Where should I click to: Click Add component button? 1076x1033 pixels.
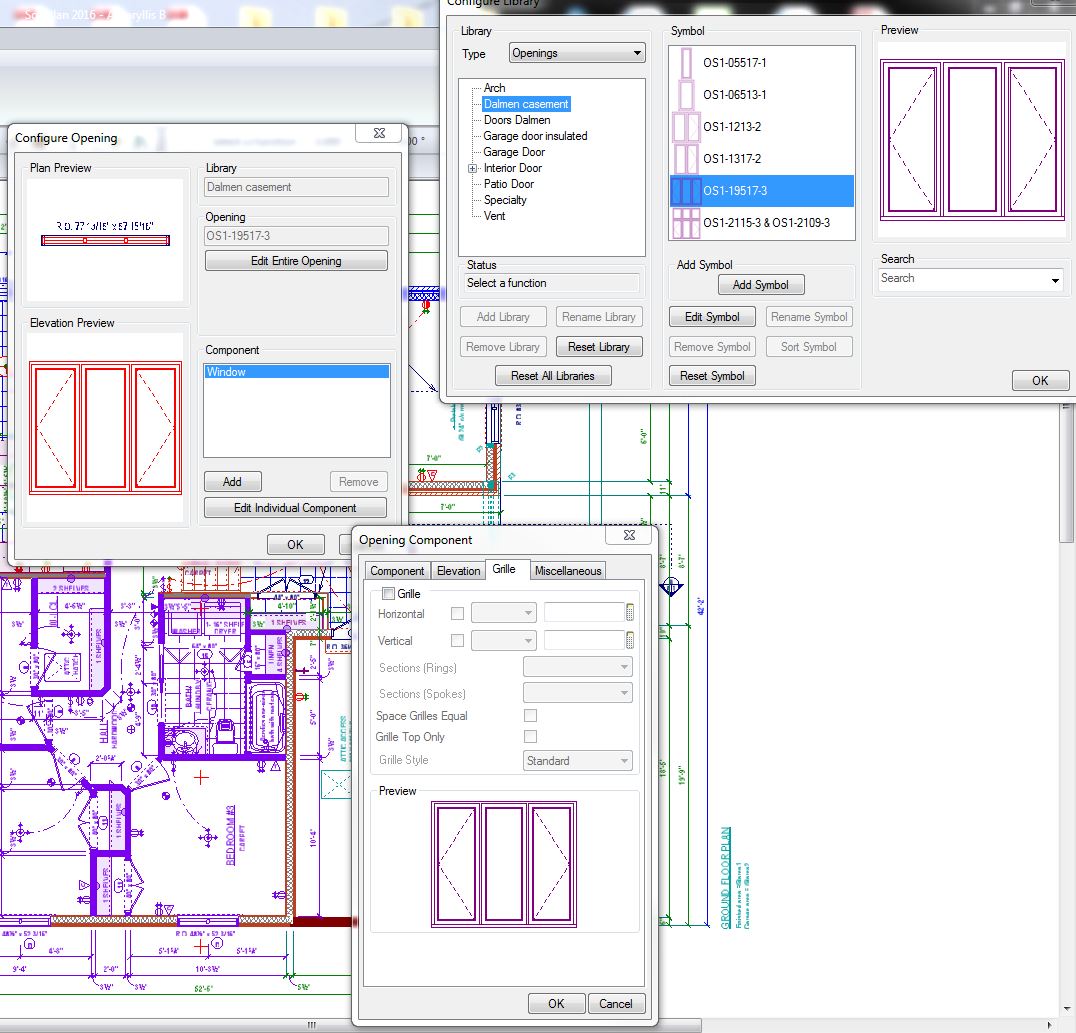pyautogui.click(x=233, y=482)
